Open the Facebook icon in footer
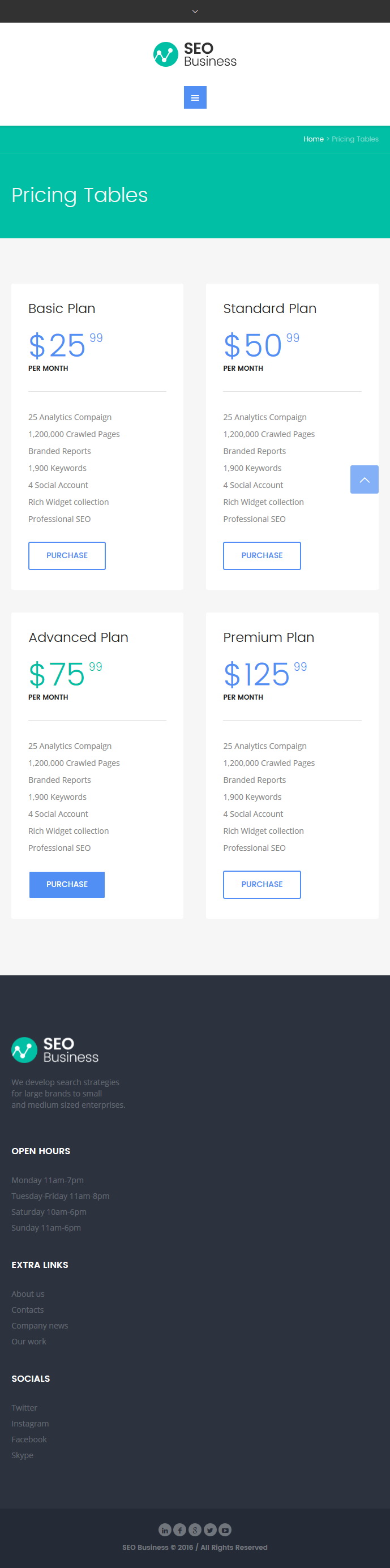Image resolution: width=390 pixels, height=1568 pixels. [x=179, y=1530]
